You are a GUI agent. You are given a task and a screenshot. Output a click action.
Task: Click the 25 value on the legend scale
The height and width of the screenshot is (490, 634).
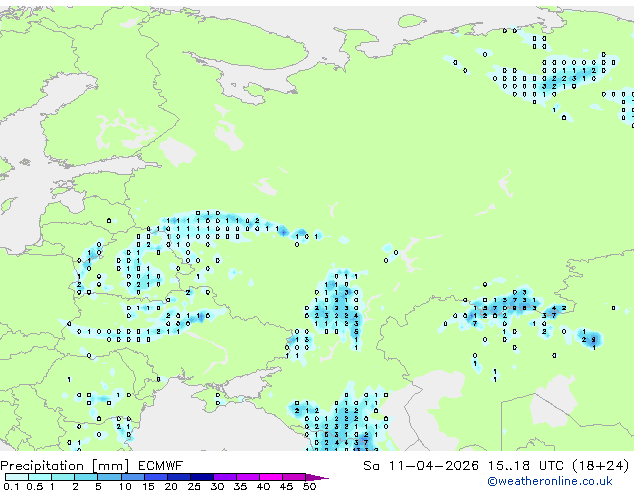pyautogui.click(x=193, y=486)
